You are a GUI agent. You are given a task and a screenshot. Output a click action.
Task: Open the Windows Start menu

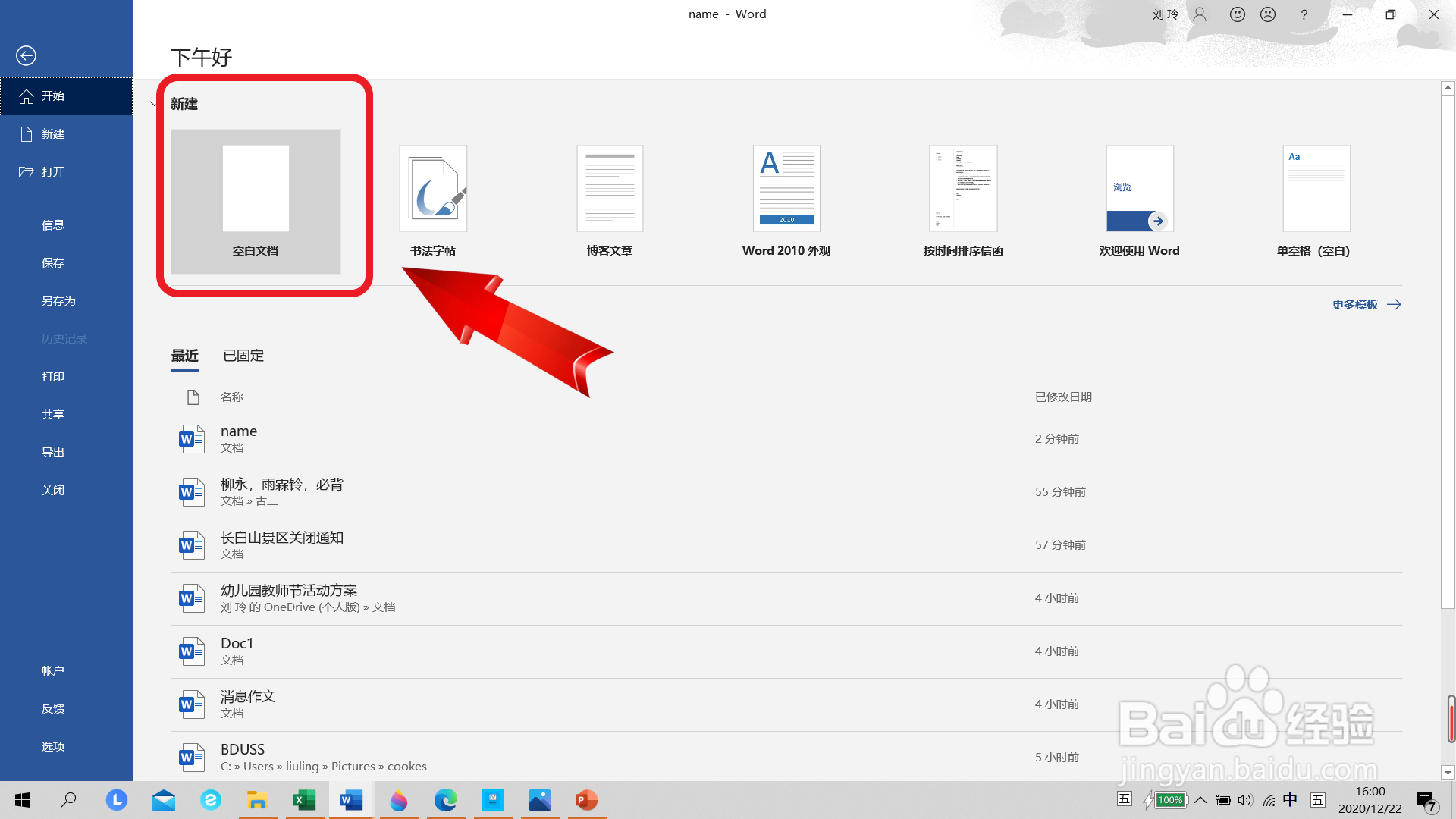pos(23,800)
